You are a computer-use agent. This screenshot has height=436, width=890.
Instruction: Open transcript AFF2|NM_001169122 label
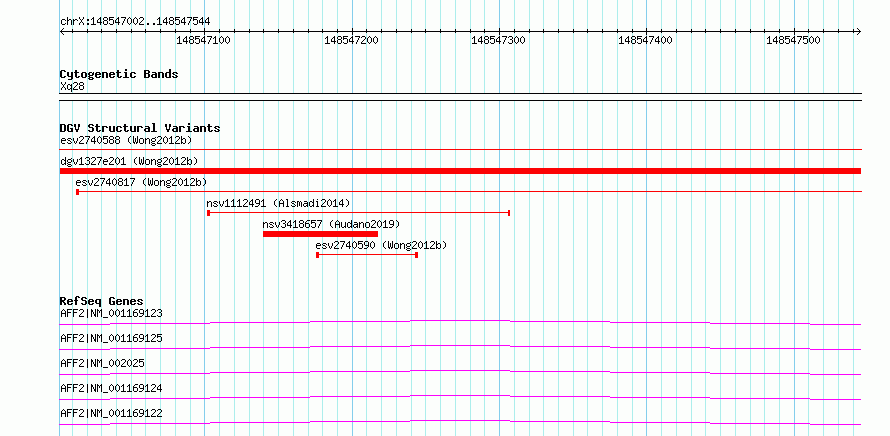pyautogui.click(x=111, y=413)
